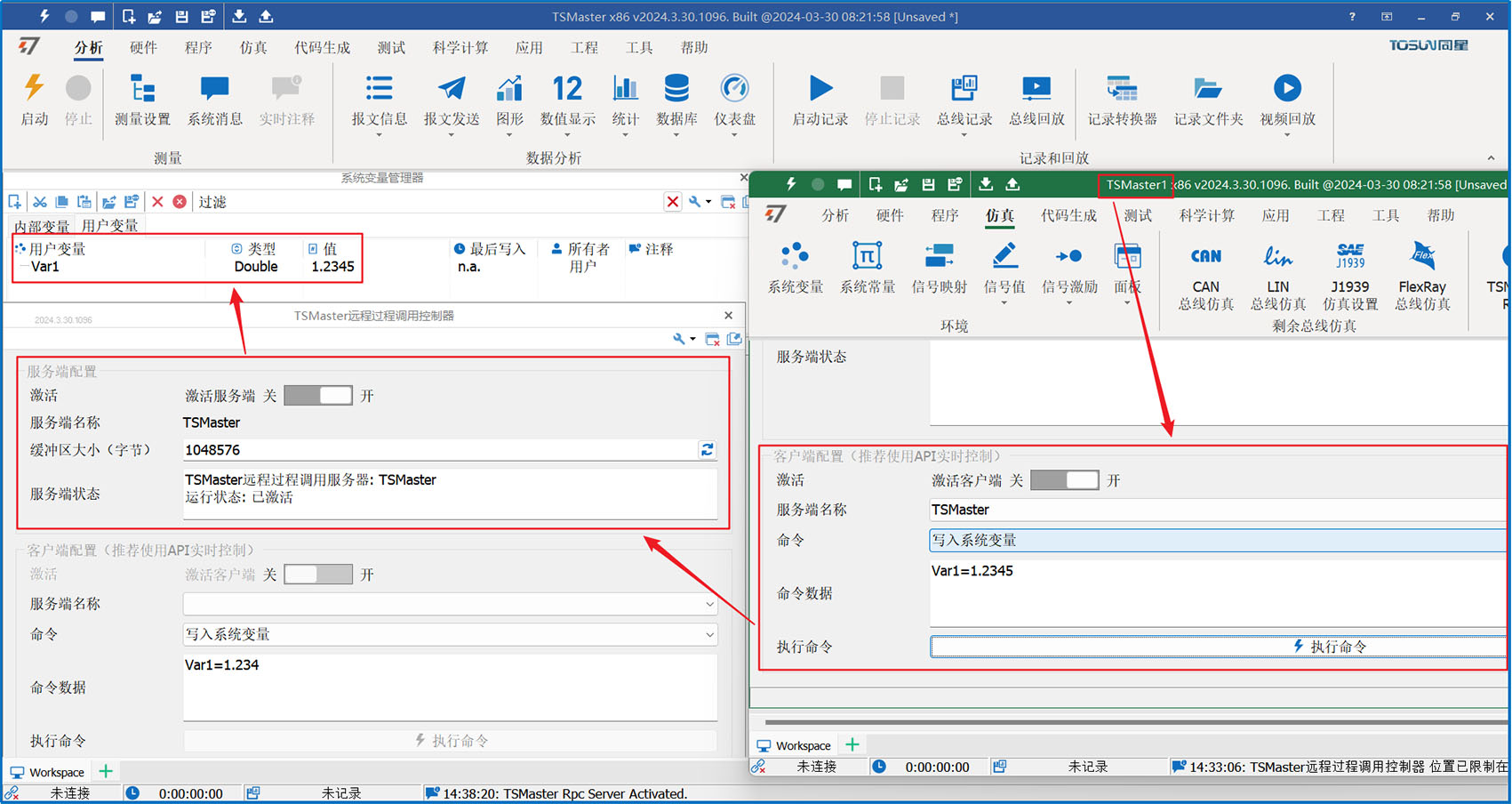Image resolution: width=1512 pixels, height=804 pixels.
Task: Select Workspace tab in main window
Action: (x=48, y=772)
